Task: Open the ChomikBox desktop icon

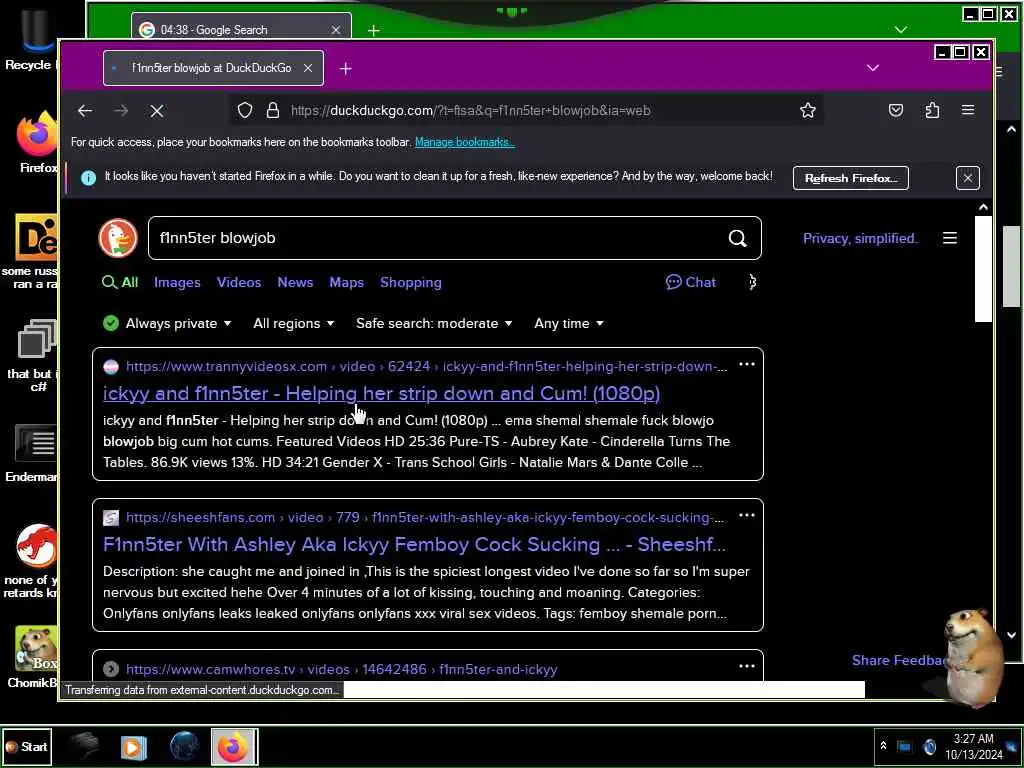Action: (35, 657)
